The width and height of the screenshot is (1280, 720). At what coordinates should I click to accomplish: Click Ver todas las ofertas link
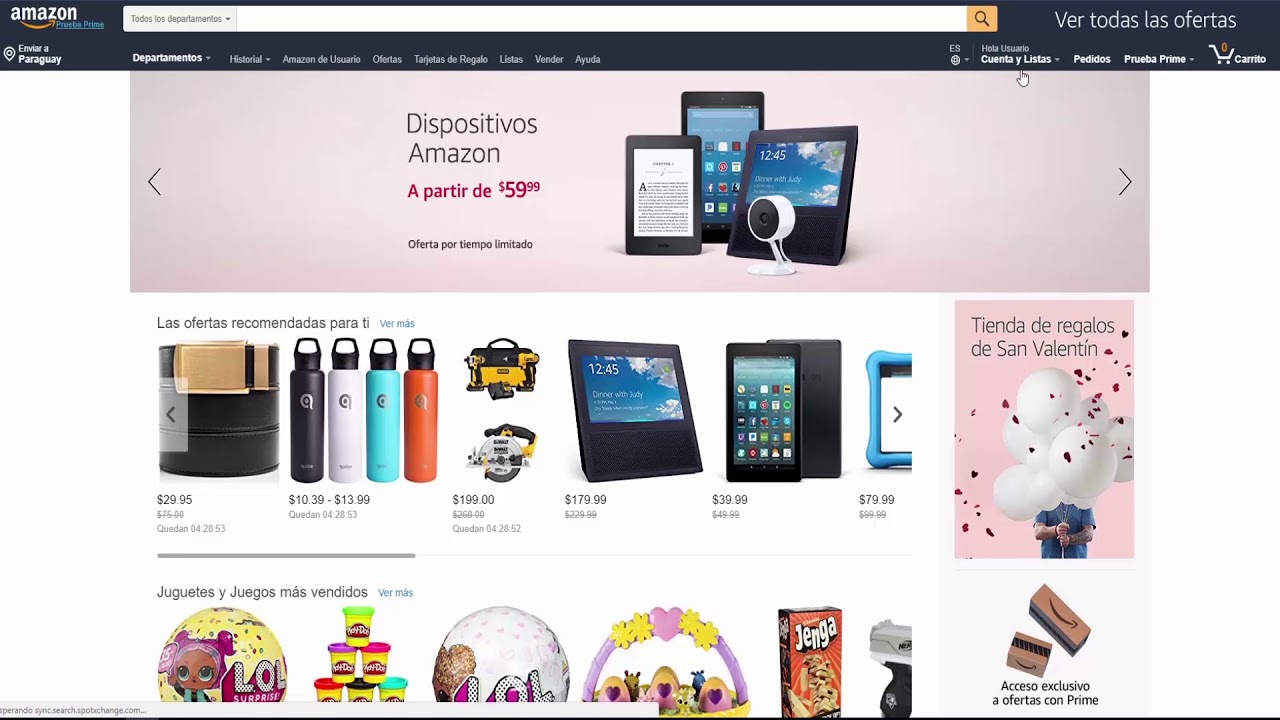[1145, 20]
